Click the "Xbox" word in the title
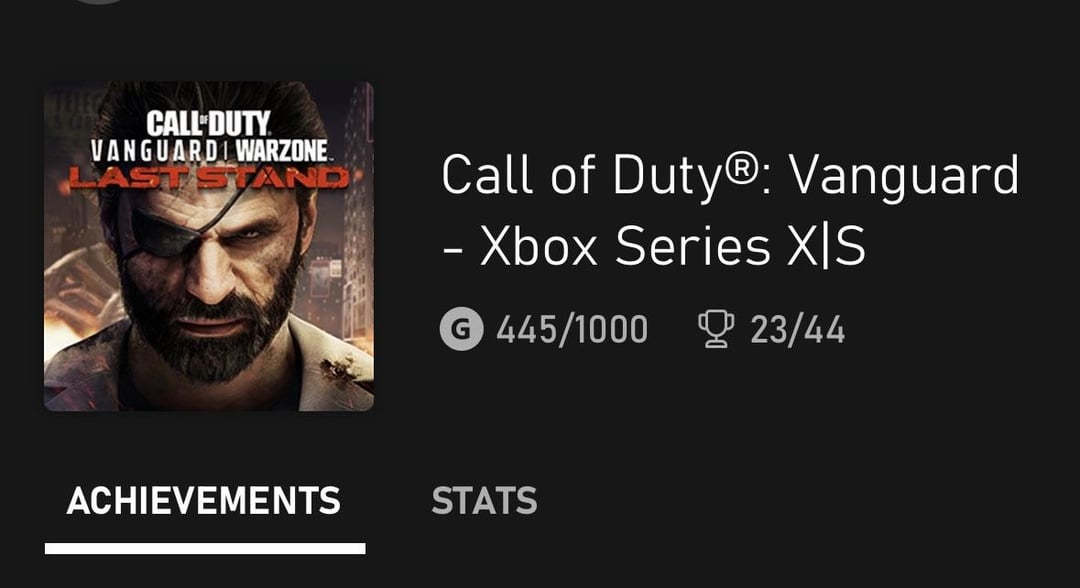This screenshot has height=588, width=1080. [540, 248]
